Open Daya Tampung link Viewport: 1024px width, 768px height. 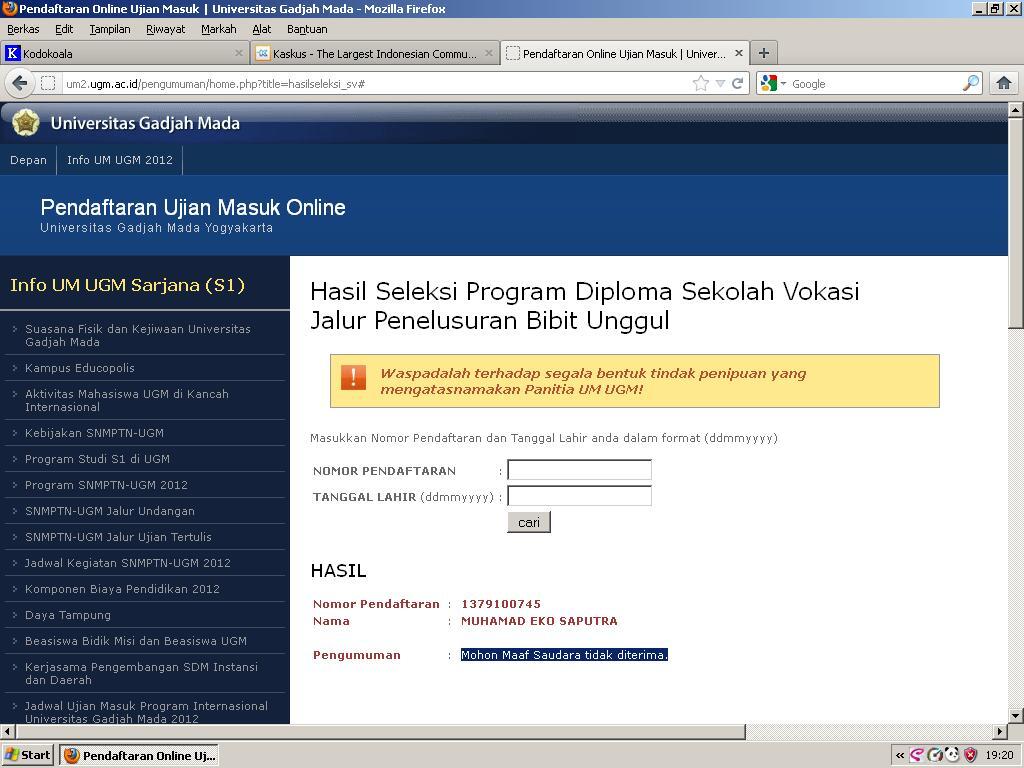click(68, 615)
